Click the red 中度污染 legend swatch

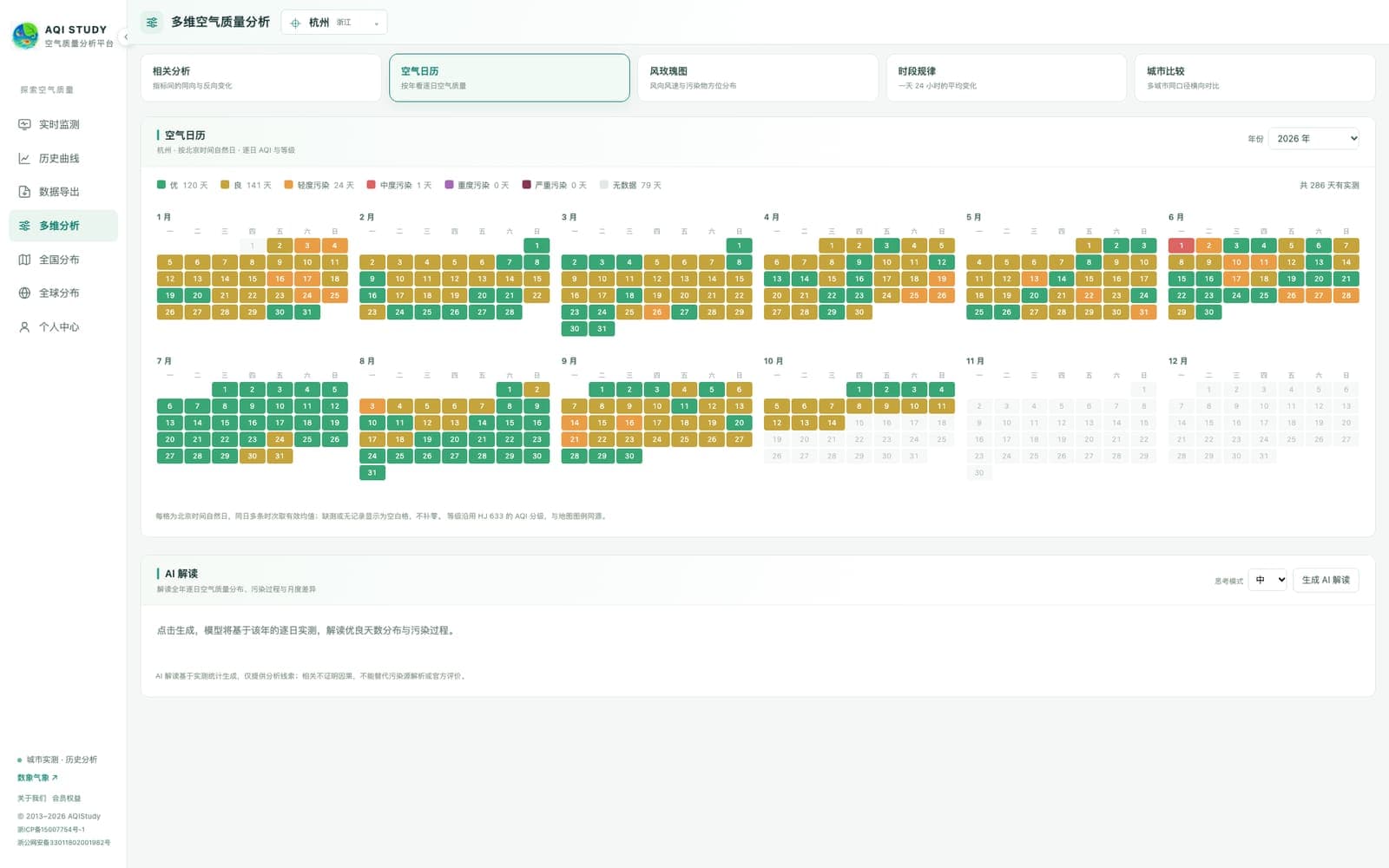[x=372, y=185]
